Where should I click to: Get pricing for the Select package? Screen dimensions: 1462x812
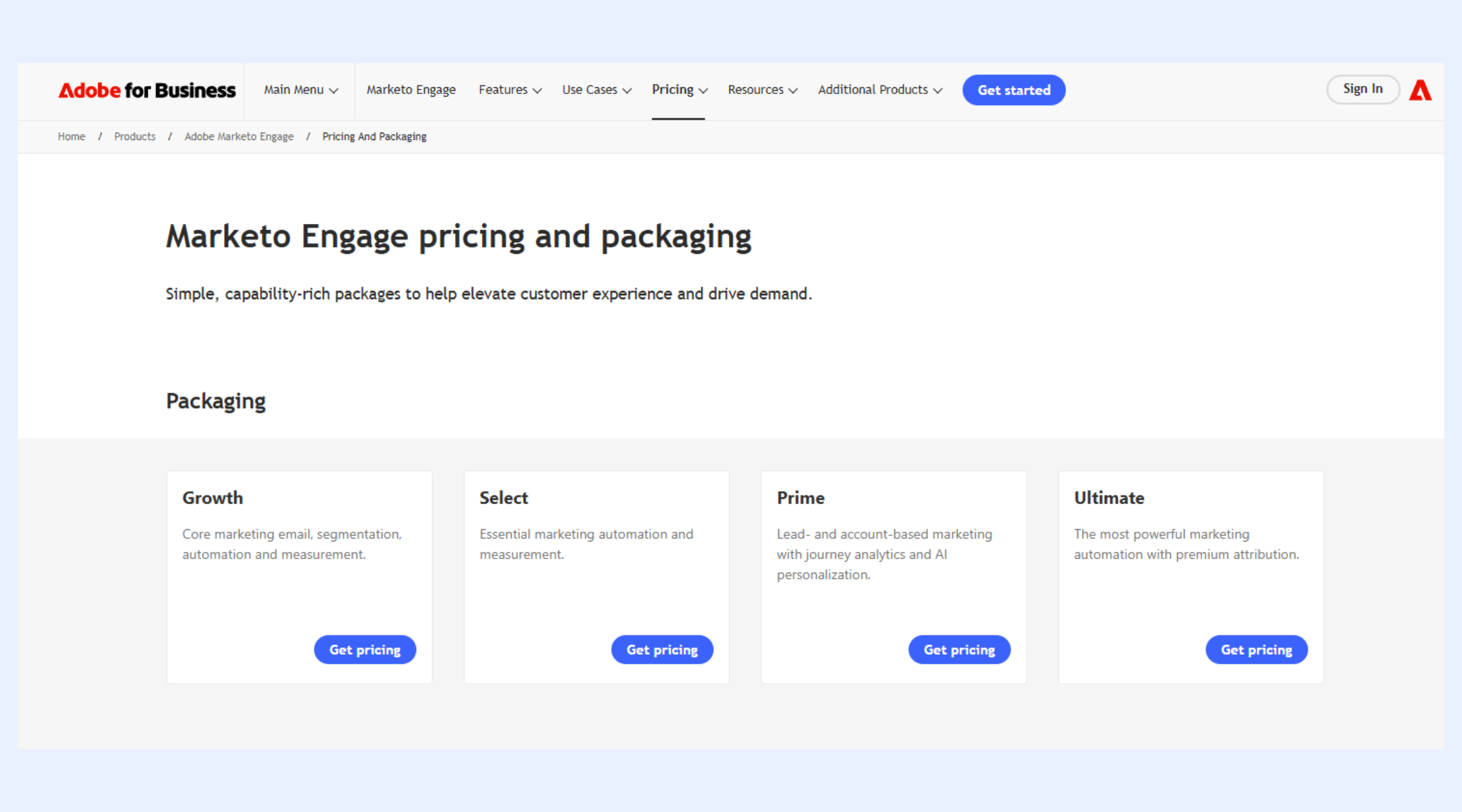click(x=662, y=650)
